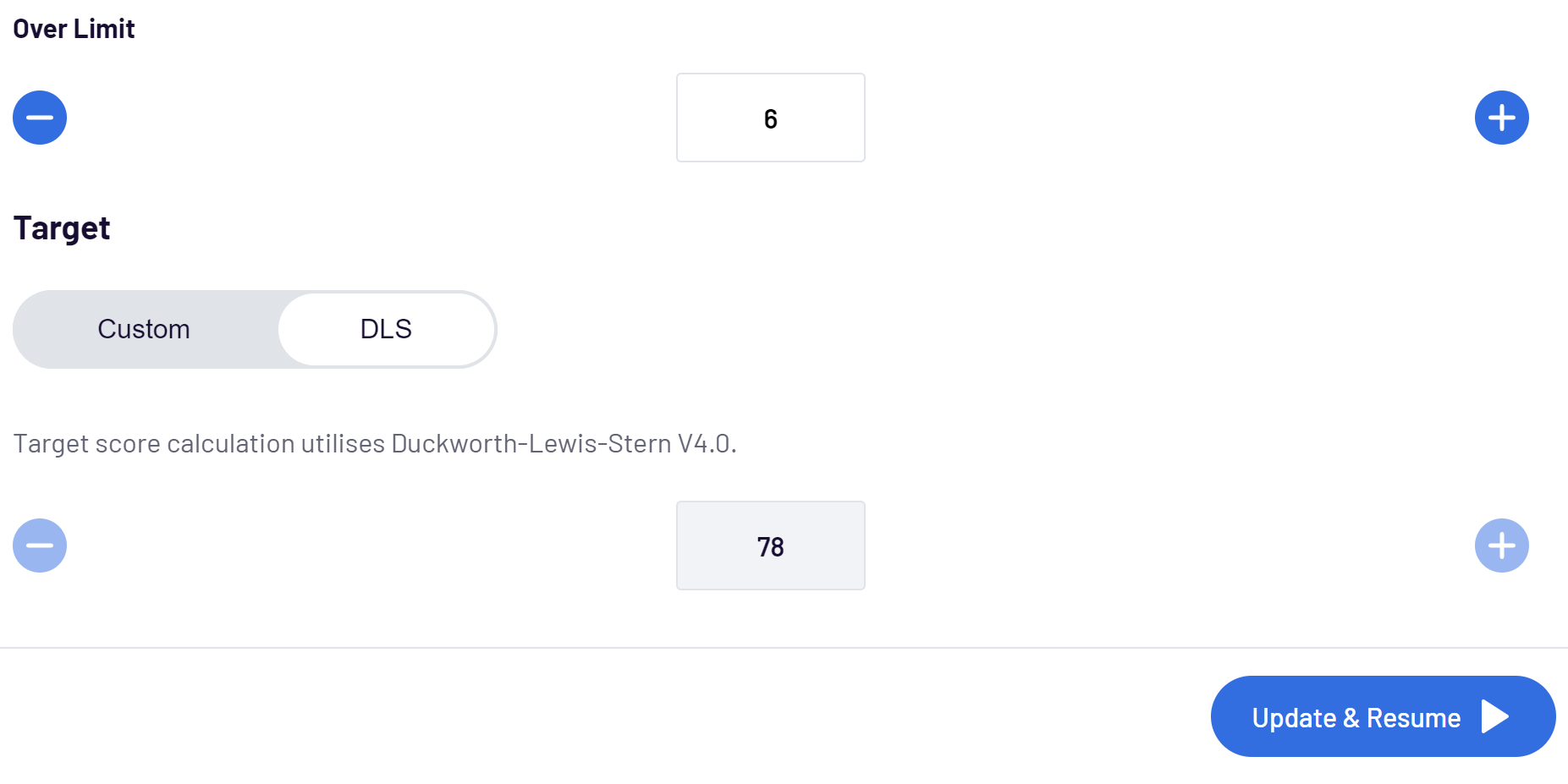Switch target mode to Custom

(x=144, y=329)
